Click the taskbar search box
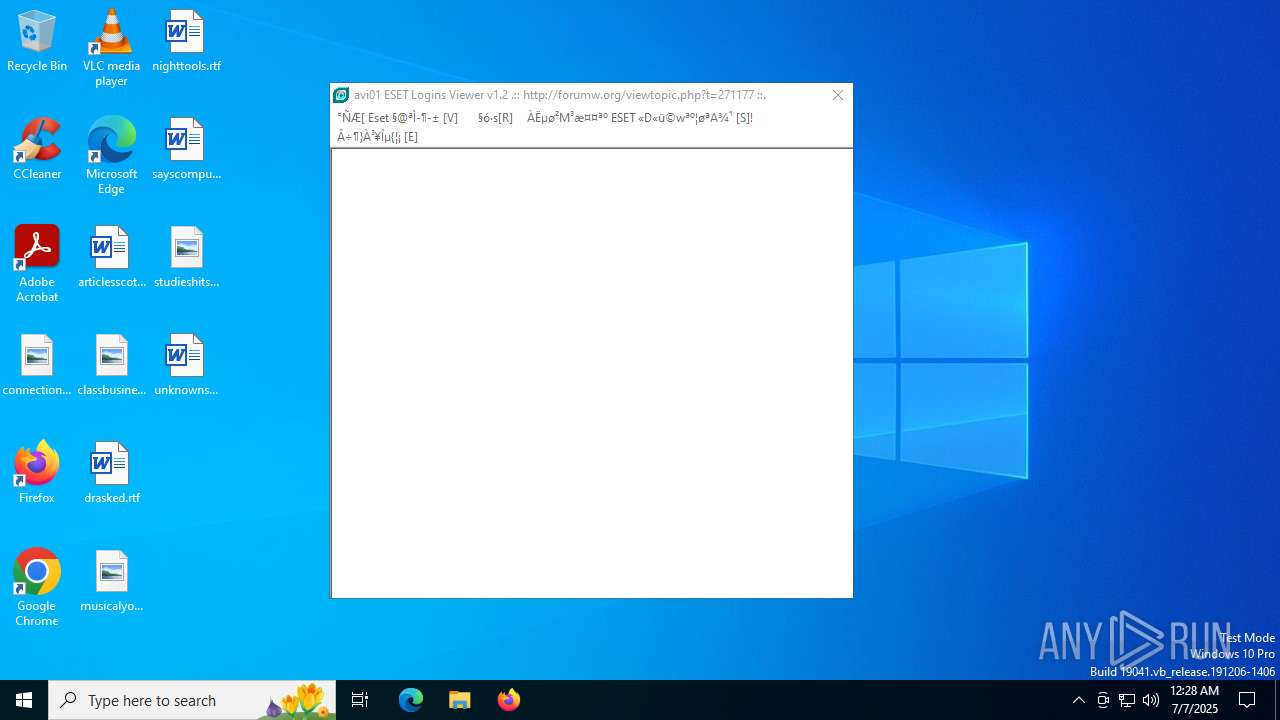The width and height of the screenshot is (1280, 720). point(192,700)
